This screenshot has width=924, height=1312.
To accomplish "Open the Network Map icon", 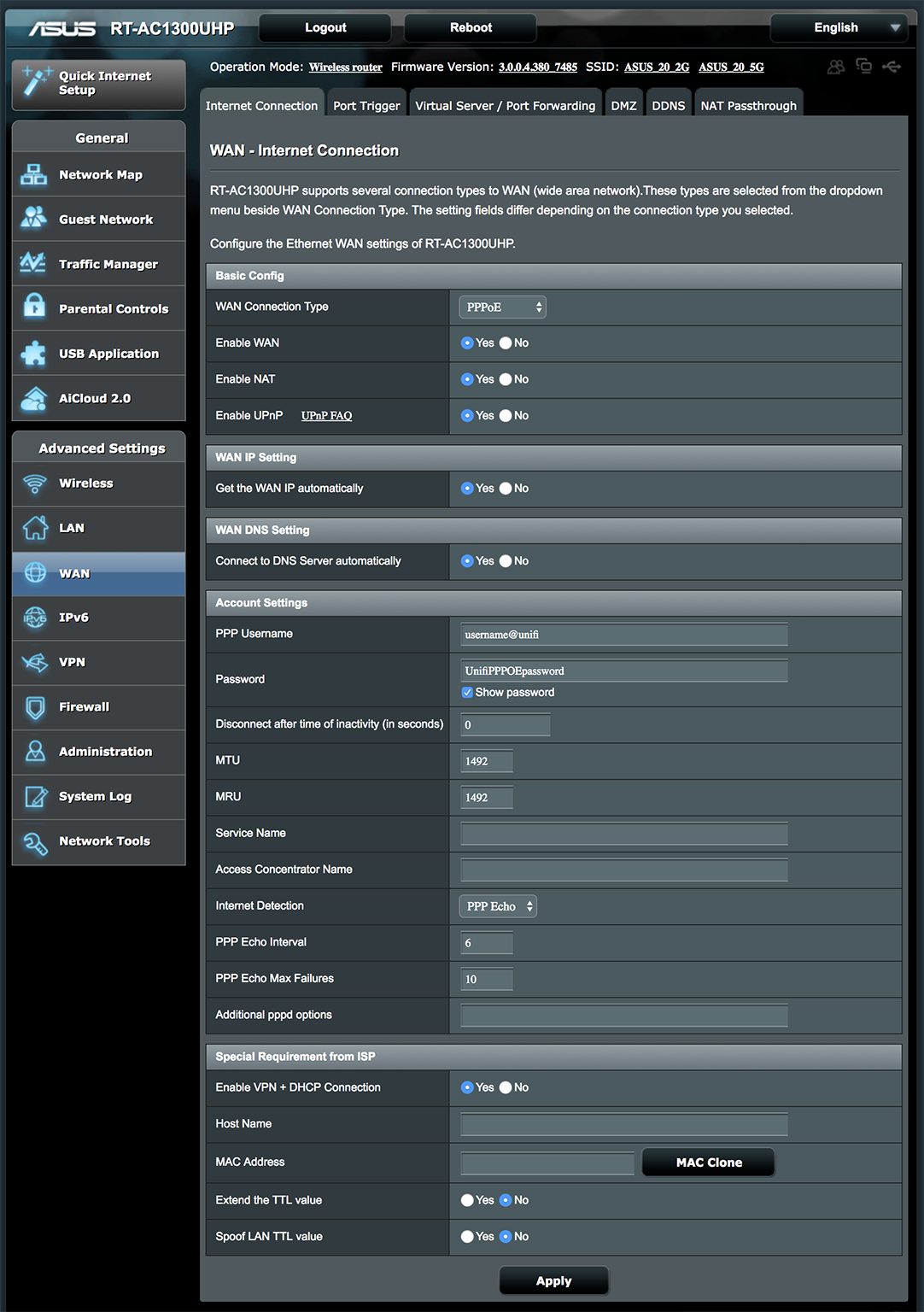I will 34,175.
